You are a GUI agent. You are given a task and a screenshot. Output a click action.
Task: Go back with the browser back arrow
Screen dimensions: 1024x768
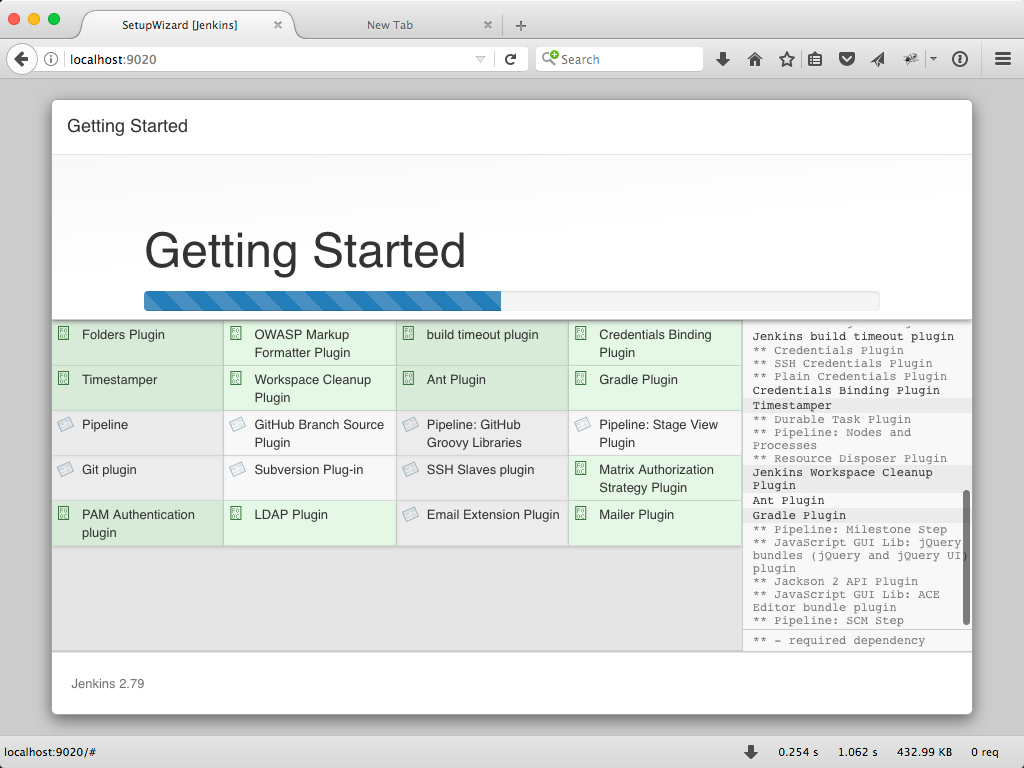(21, 59)
